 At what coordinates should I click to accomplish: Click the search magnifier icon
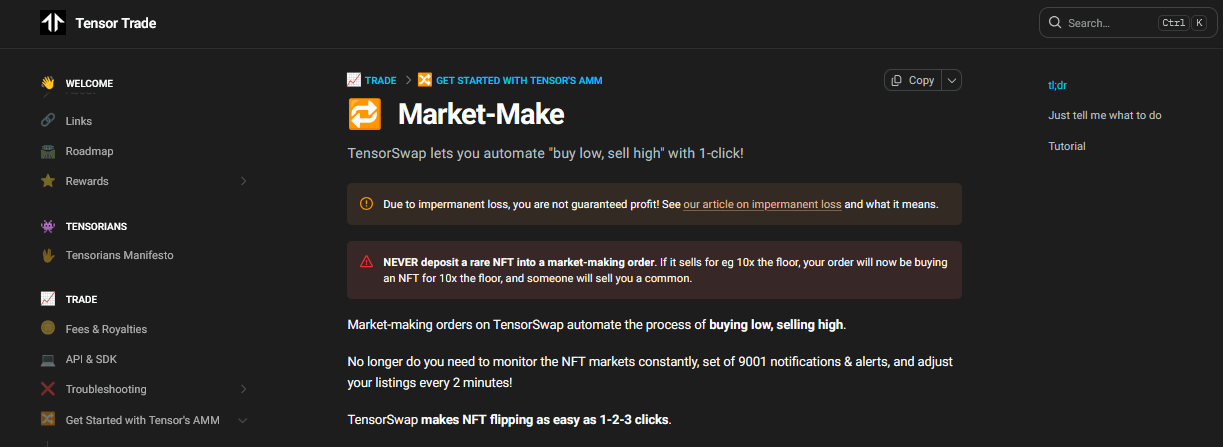(1055, 23)
